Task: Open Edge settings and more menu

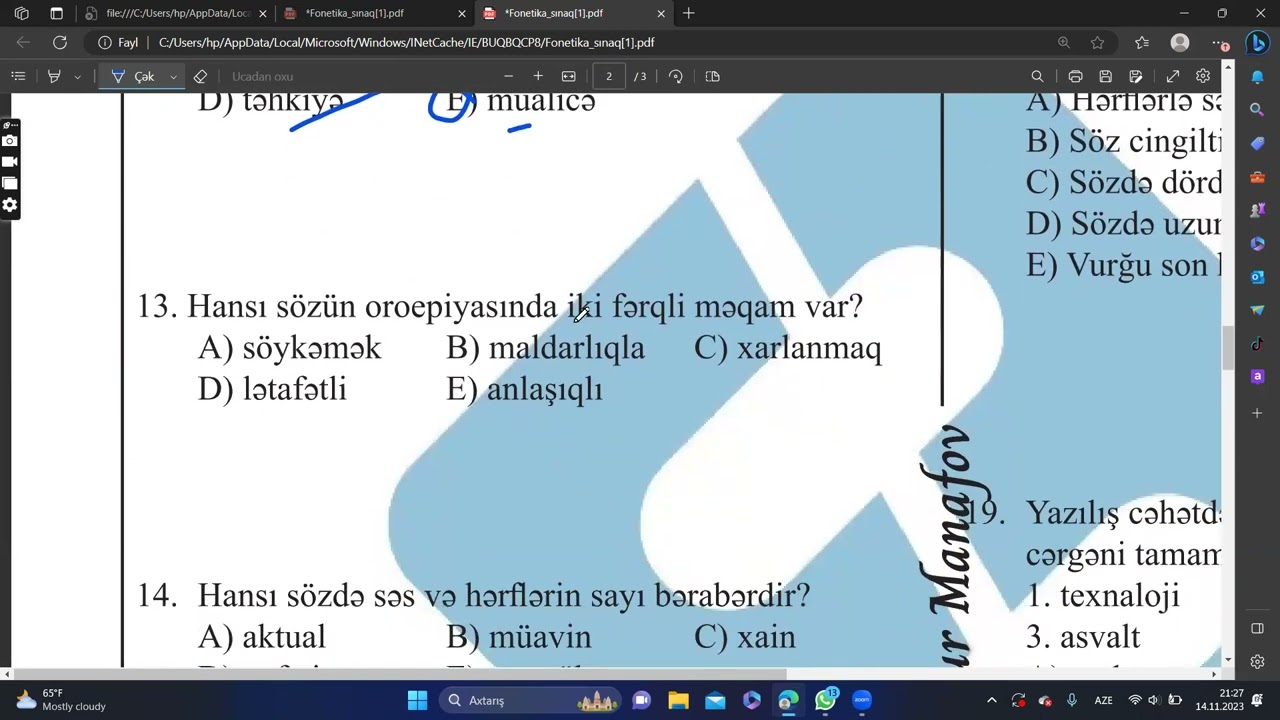Action: tap(1220, 43)
